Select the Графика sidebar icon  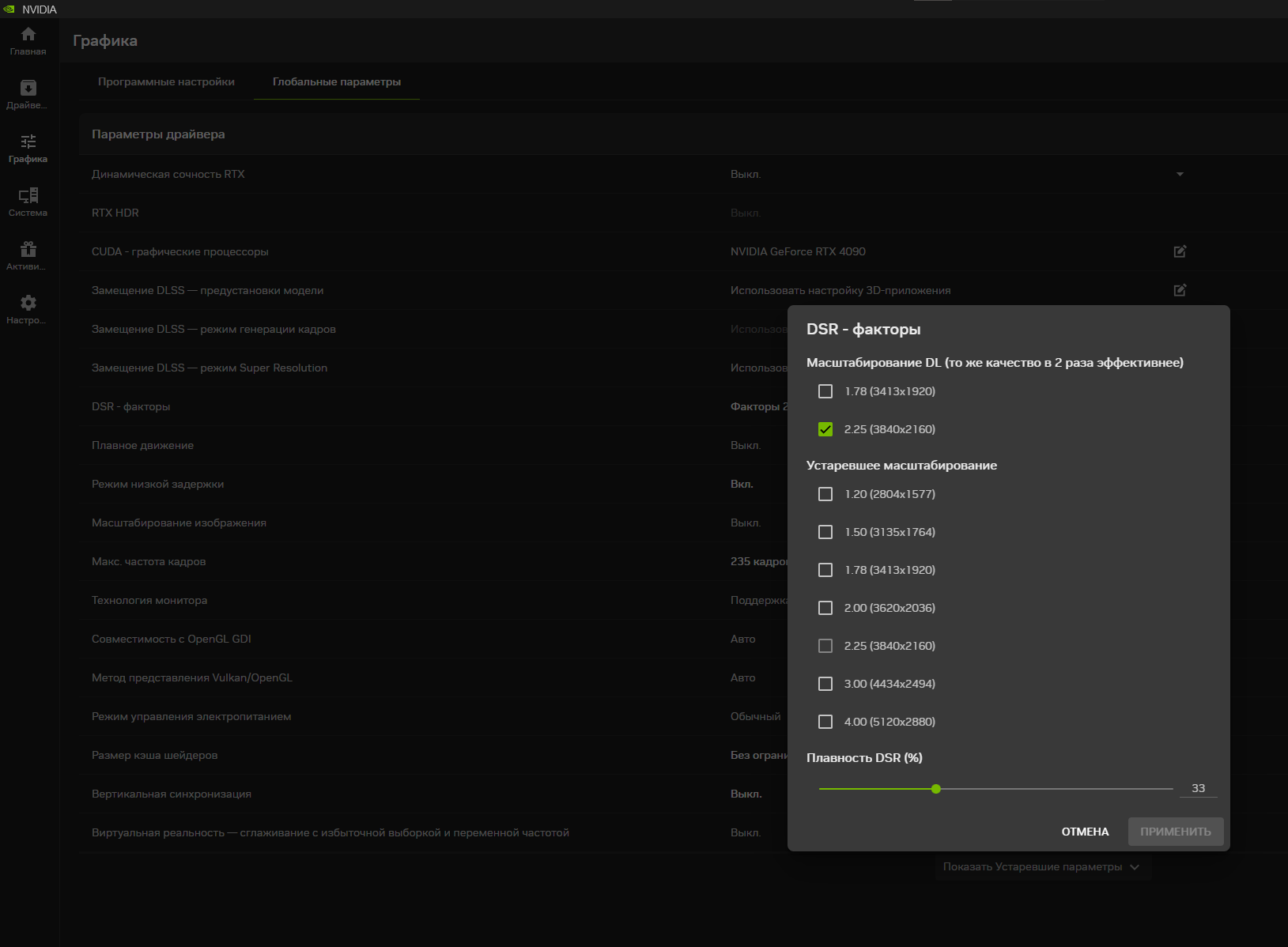click(28, 142)
